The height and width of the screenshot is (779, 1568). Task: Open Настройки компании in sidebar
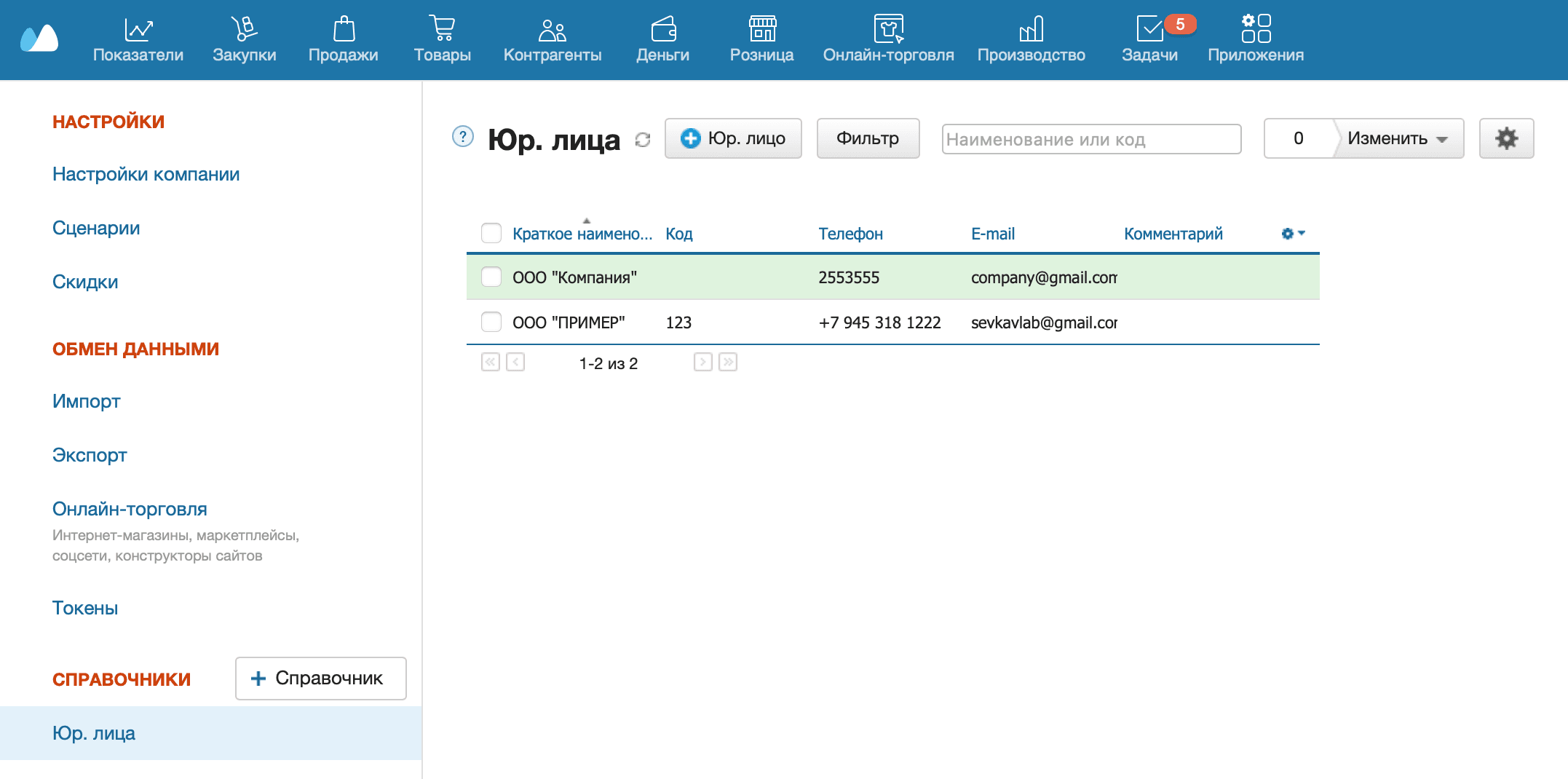tap(146, 174)
